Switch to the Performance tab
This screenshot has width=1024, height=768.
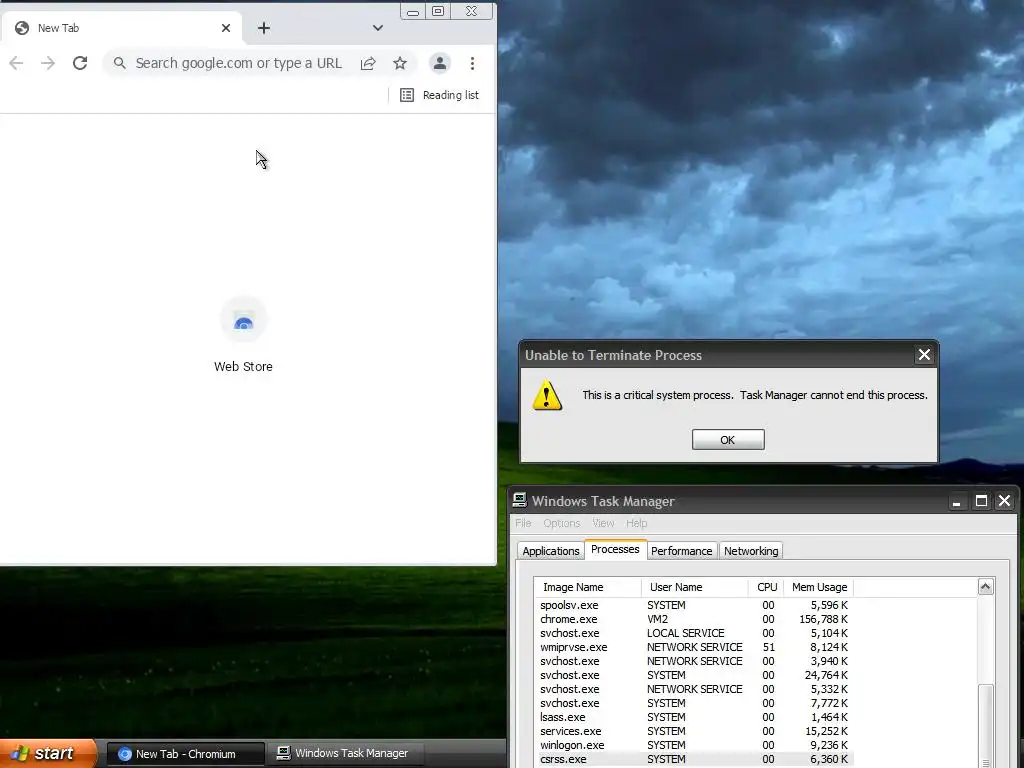click(682, 551)
